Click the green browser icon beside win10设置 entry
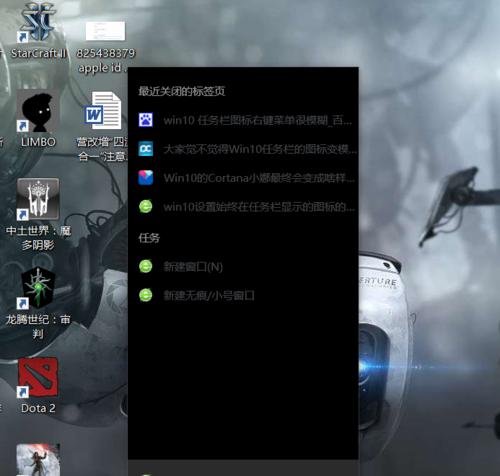 tap(146, 207)
